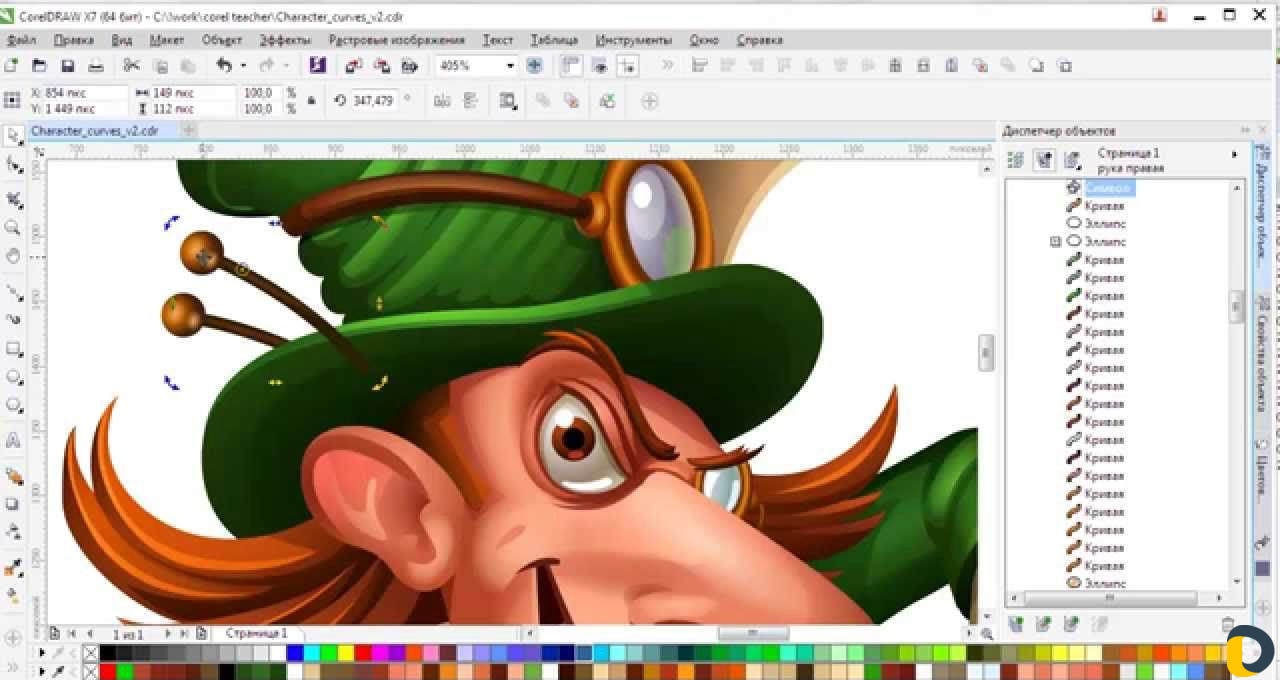Select the Freehand tool

click(13, 292)
